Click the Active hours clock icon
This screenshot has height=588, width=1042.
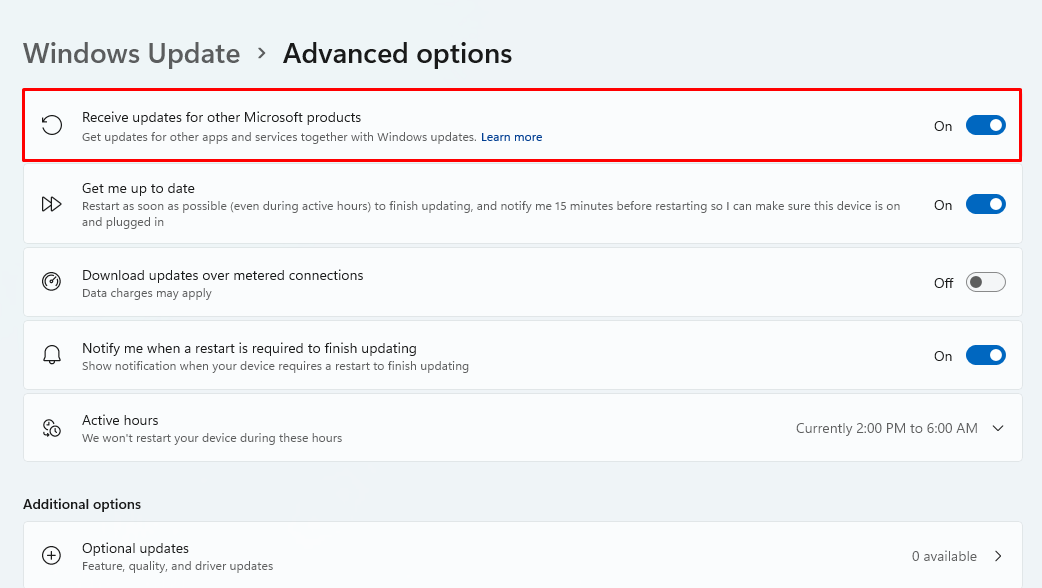[x=52, y=428]
